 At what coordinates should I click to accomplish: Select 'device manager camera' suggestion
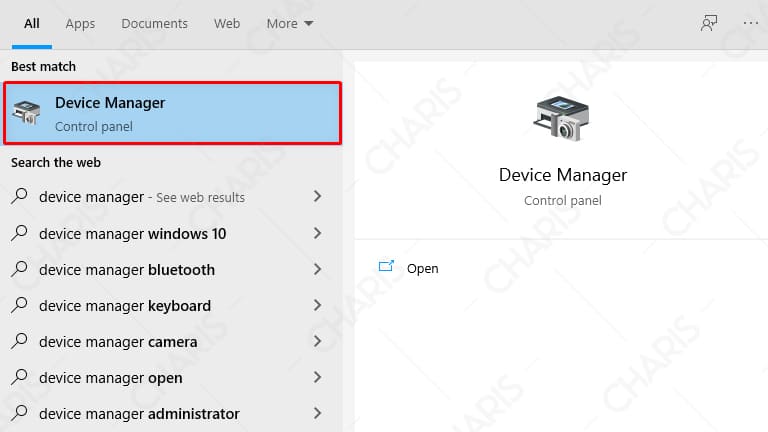tap(171, 341)
